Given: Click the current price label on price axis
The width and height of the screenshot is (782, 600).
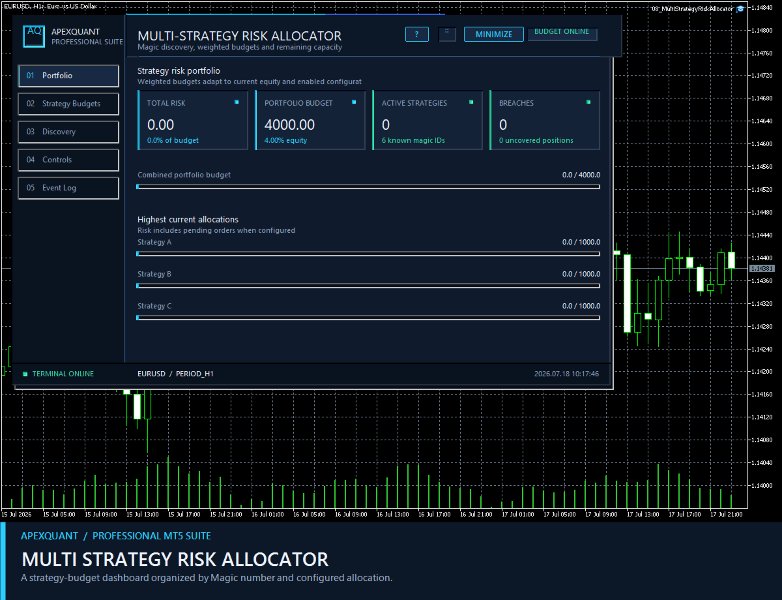Looking at the screenshot, I should pyautogui.click(x=762, y=268).
